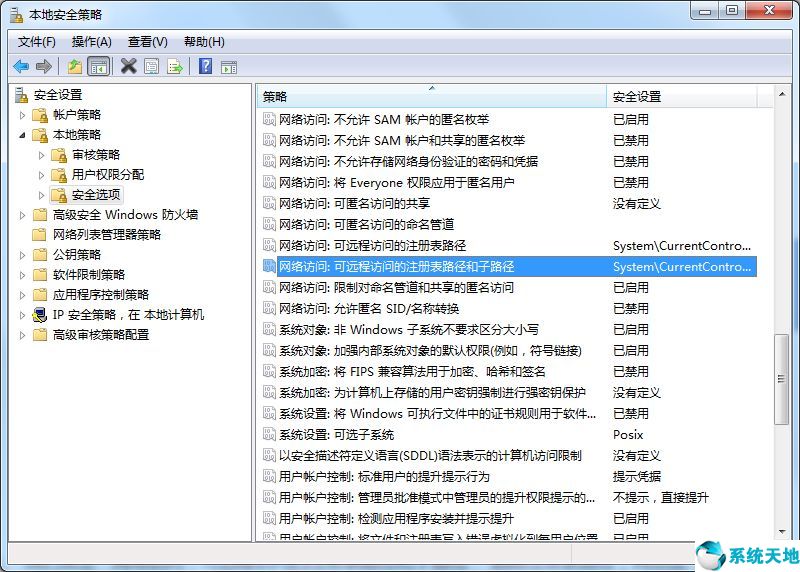
Task: Select IP 安全策略，在 本地计算机
Action: [128, 315]
